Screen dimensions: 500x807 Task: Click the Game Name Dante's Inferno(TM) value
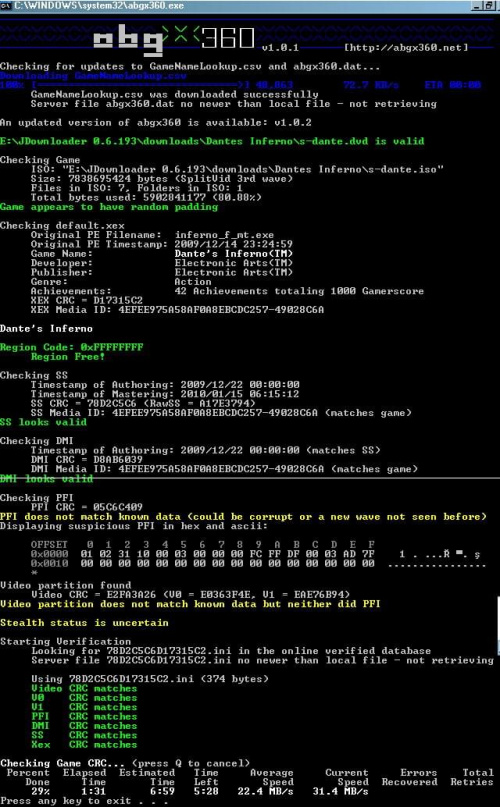(233, 253)
